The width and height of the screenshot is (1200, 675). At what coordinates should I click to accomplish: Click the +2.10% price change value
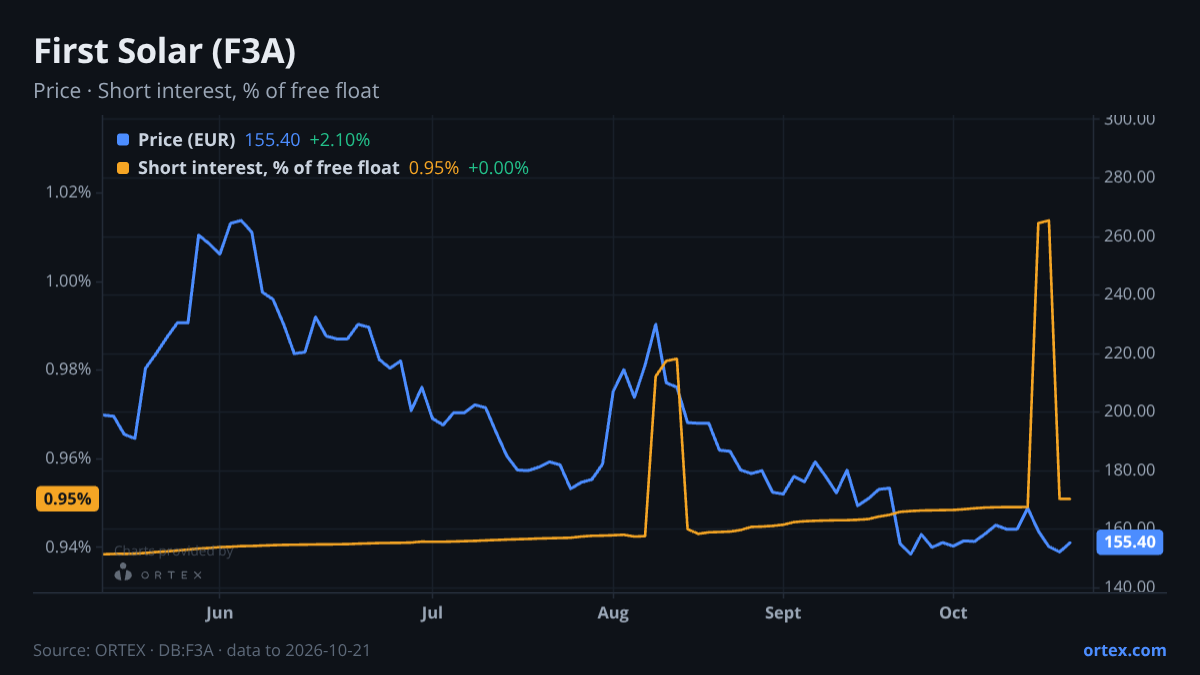point(339,140)
